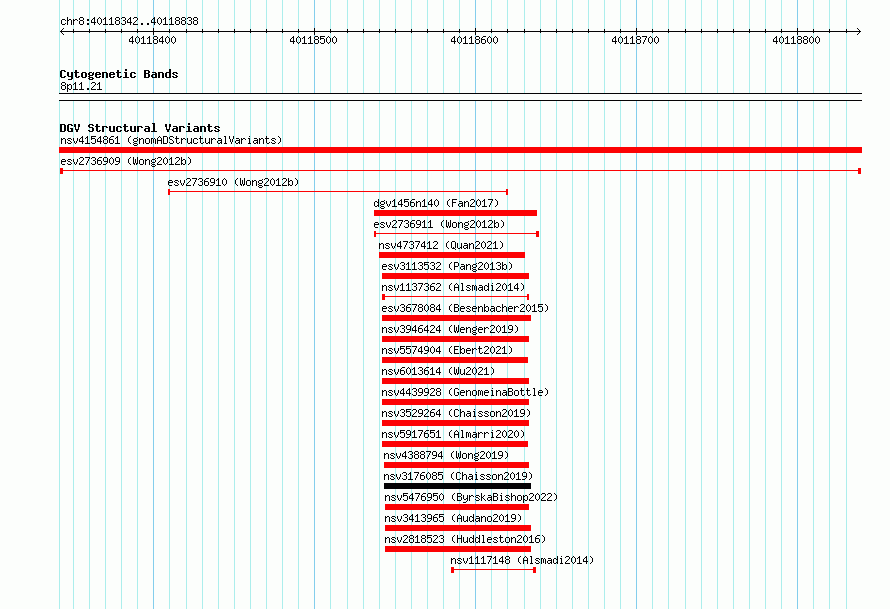This screenshot has width=890, height=609.
Task: Open the esv2736910 (Wong2012b) variant label
Action: click(x=233, y=182)
